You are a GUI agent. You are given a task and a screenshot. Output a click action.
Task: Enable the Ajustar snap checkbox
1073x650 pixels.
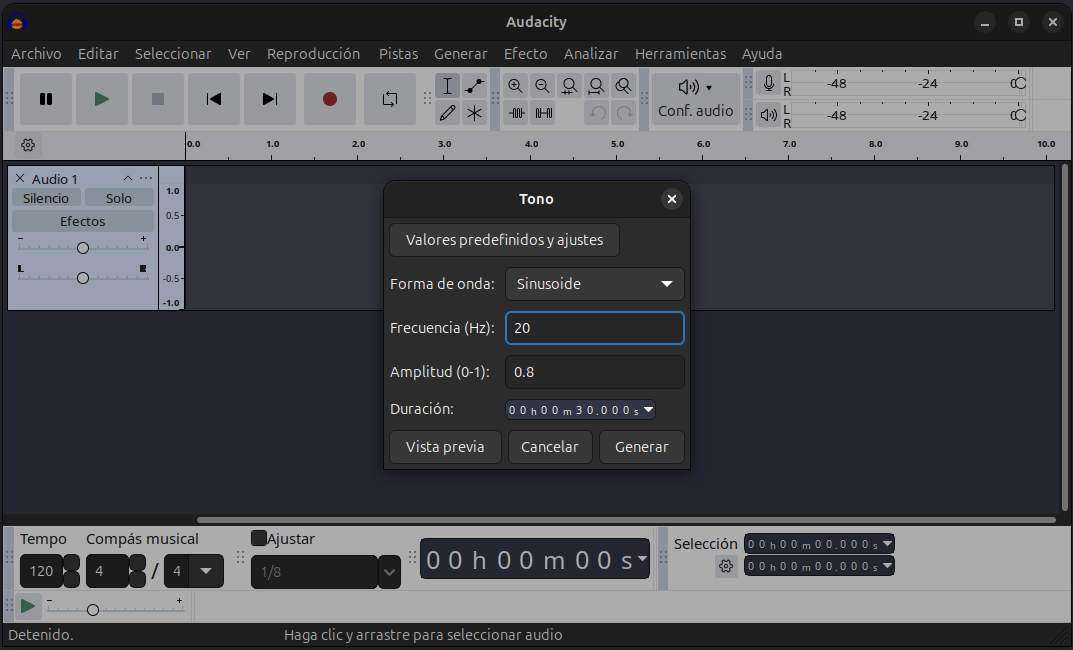(x=259, y=538)
